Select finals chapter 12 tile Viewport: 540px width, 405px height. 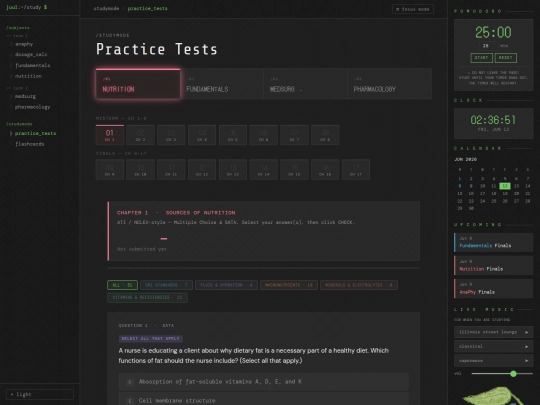click(x=202, y=169)
